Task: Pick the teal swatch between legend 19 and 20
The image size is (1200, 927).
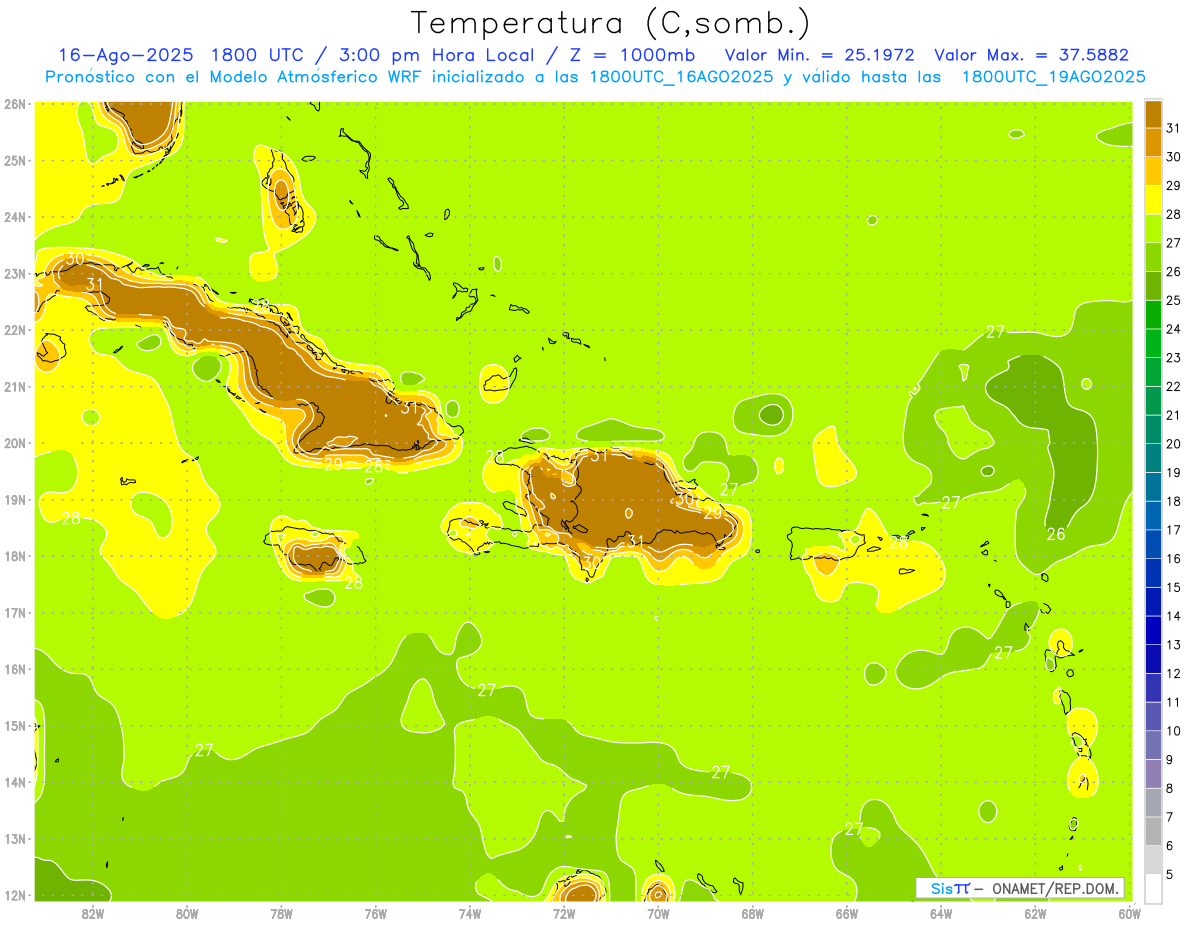Action: pyautogui.click(x=1153, y=458)
